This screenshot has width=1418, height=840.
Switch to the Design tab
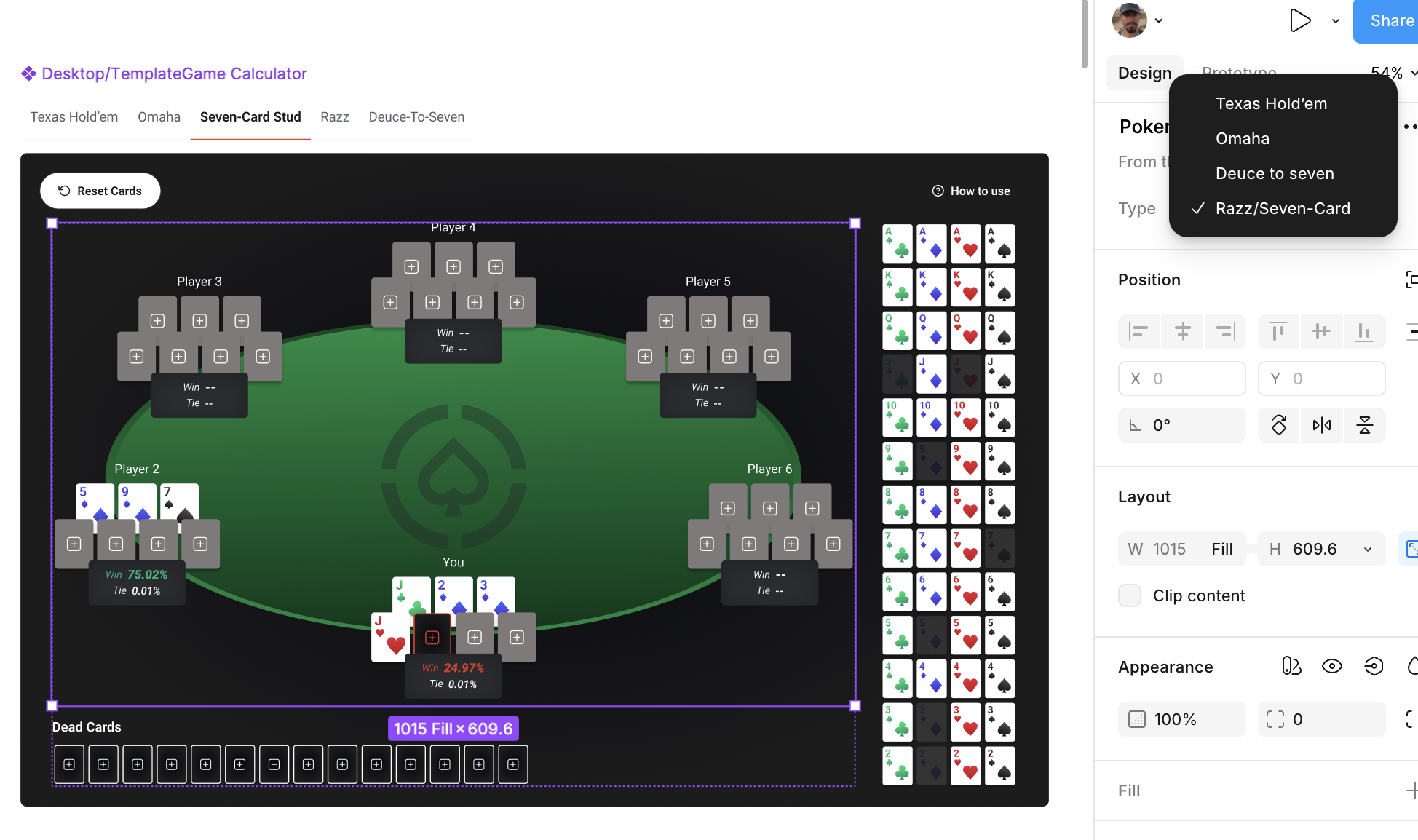tap(1144, 73)
